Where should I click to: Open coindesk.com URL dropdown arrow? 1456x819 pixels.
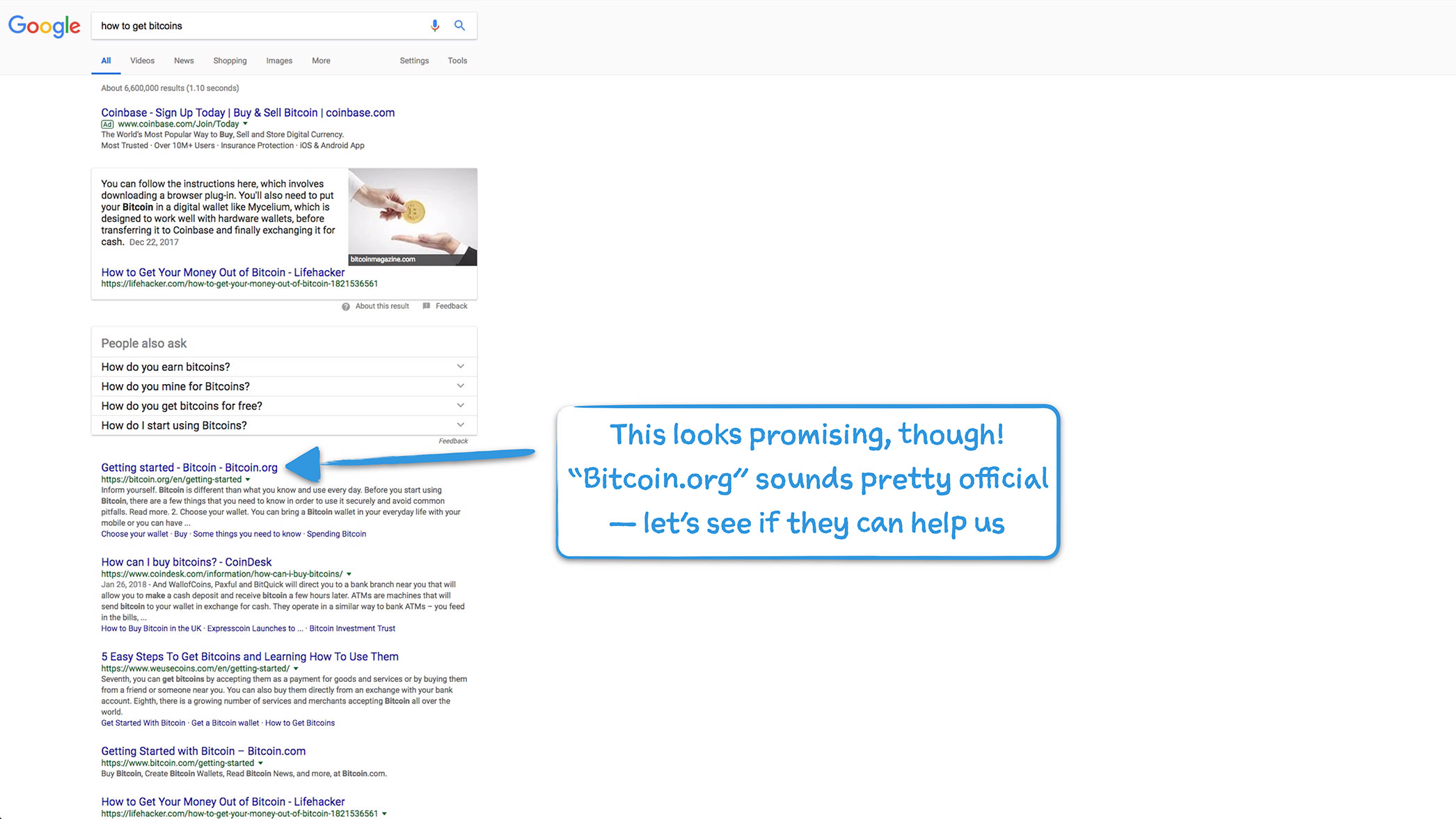pyautogui.click(x=349, y=574)
